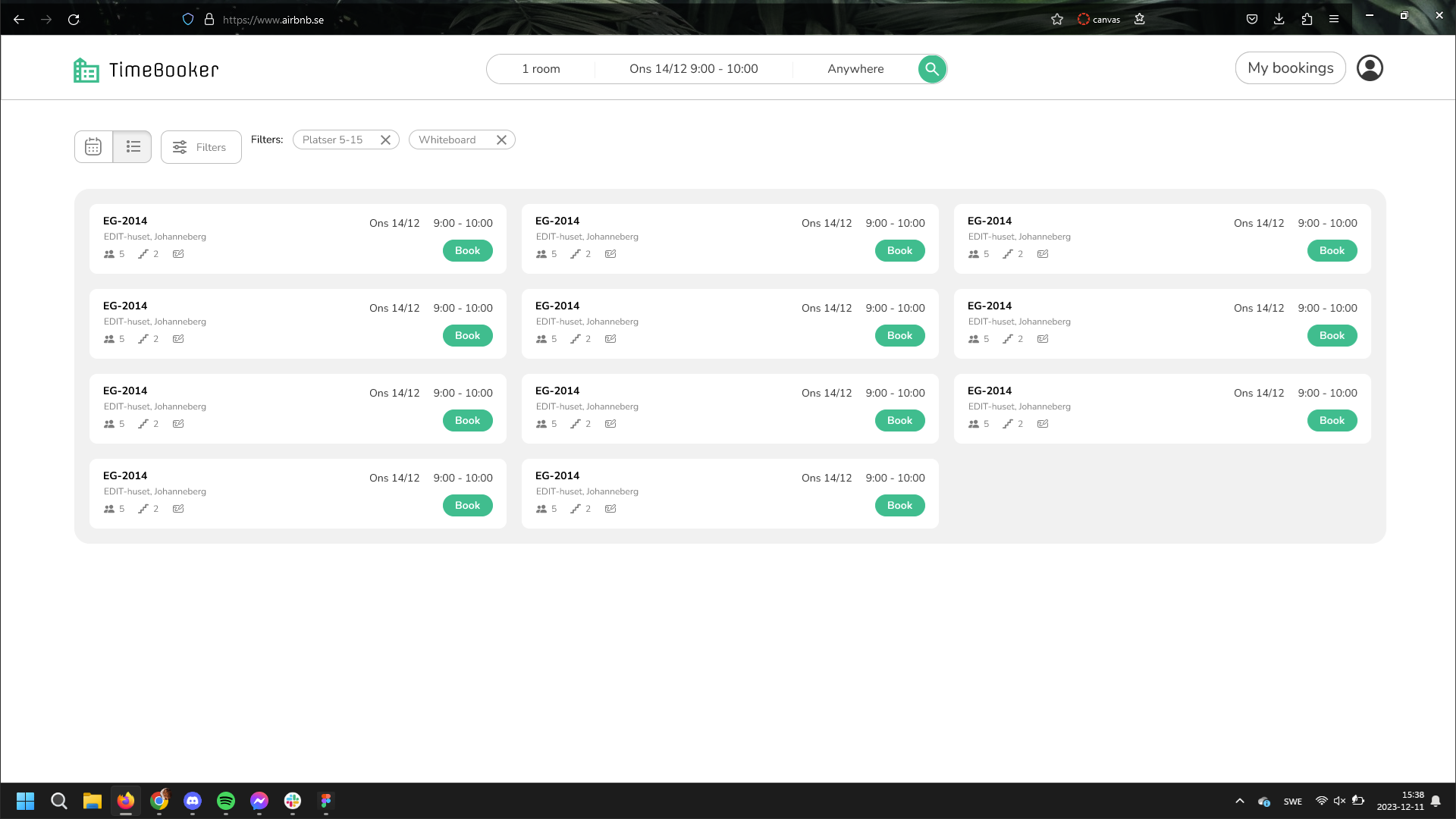Switch to list view
Screen dimensions: 1456x819
[x=133, y=147]
